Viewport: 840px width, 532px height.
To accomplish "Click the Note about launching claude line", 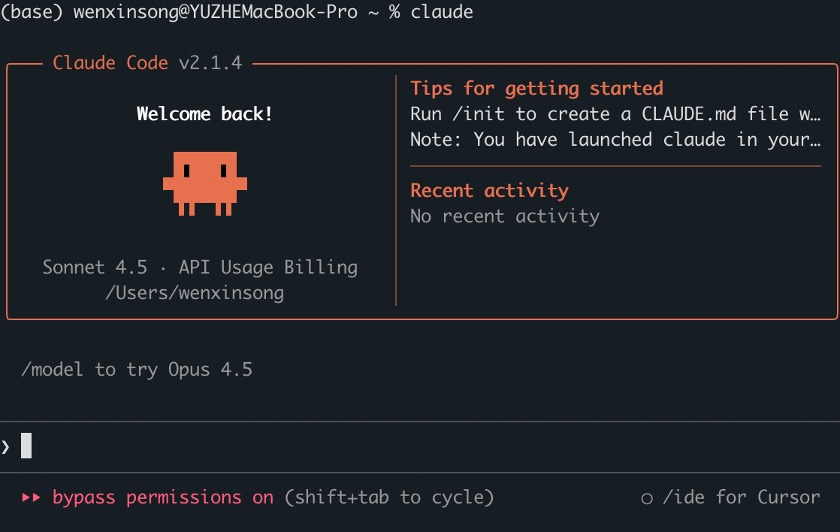I will coord(614,140).
